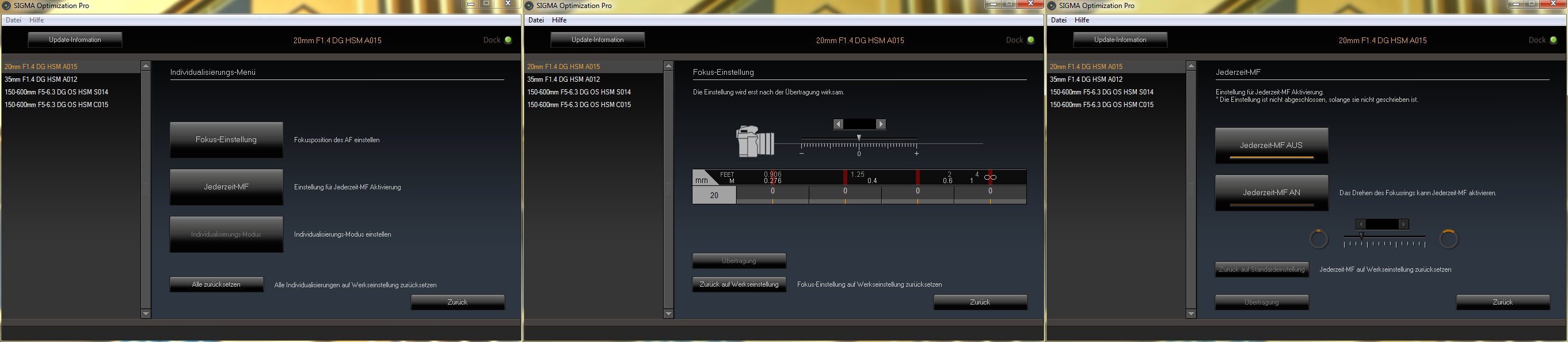Select 20mm F1.4 DG HSM A015 list entry in Fokus-Einstellung window
1568x342 pixels.
click(593, 66)
